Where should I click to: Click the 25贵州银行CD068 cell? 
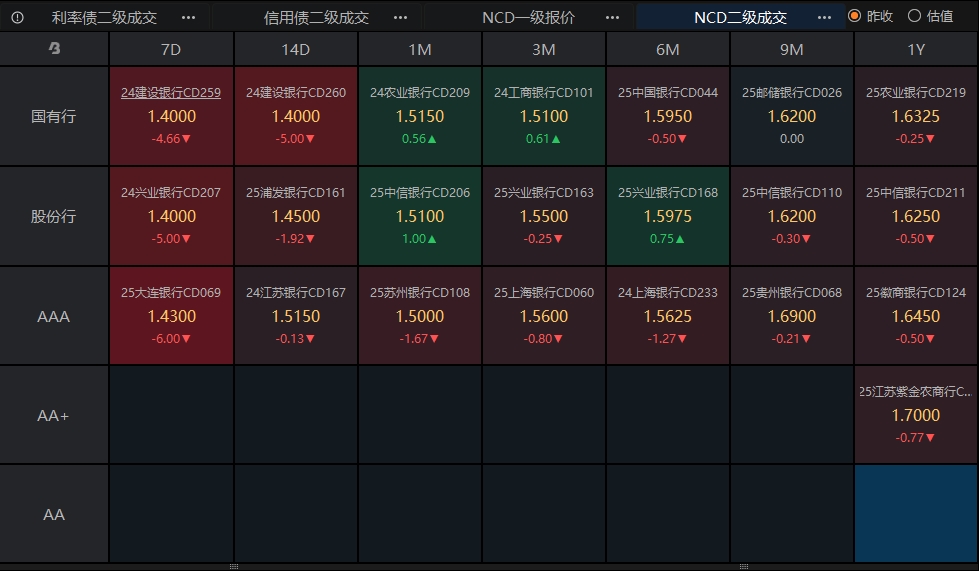792,316
